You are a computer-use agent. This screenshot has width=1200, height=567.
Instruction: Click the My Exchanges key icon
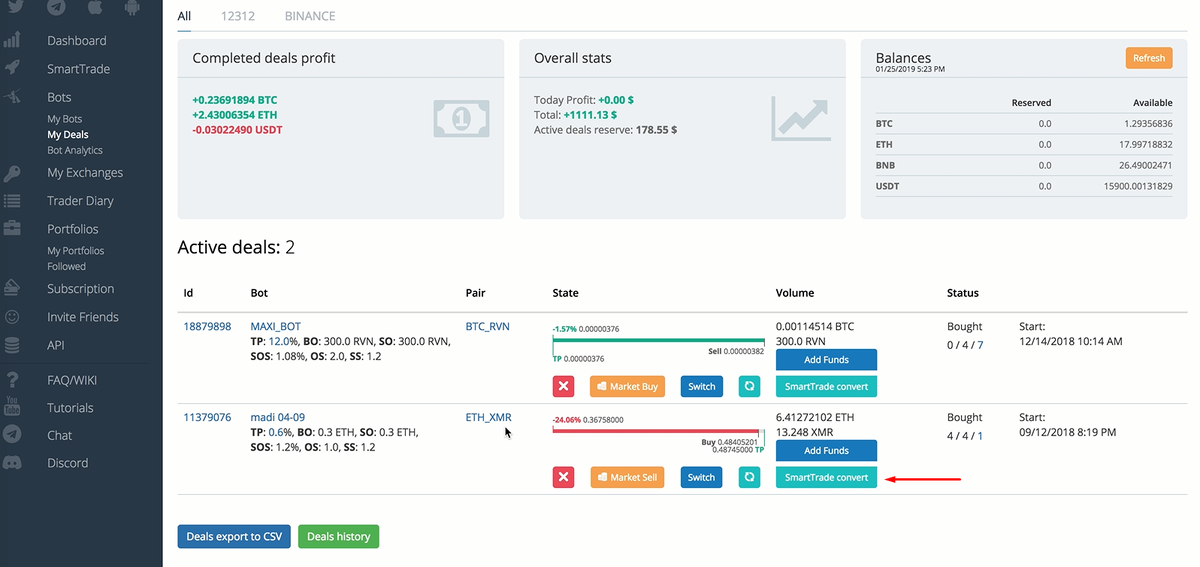coord(12,173)
